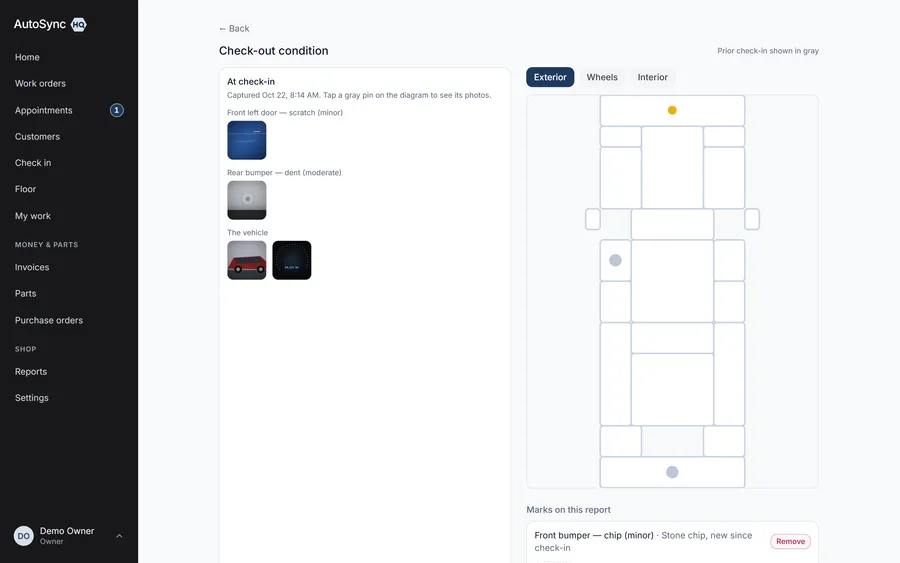
Task: Click 'Front bumper — chip (minor)' entry
Action: coord(594,535)
